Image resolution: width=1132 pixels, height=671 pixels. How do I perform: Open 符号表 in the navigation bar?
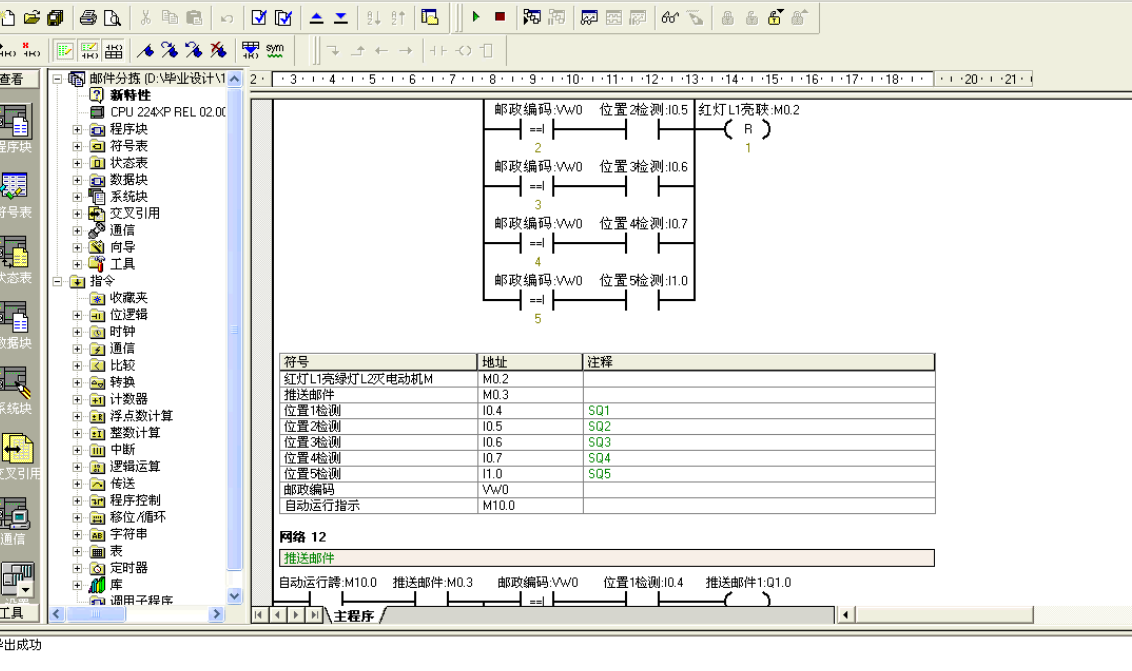pos(16,194)
